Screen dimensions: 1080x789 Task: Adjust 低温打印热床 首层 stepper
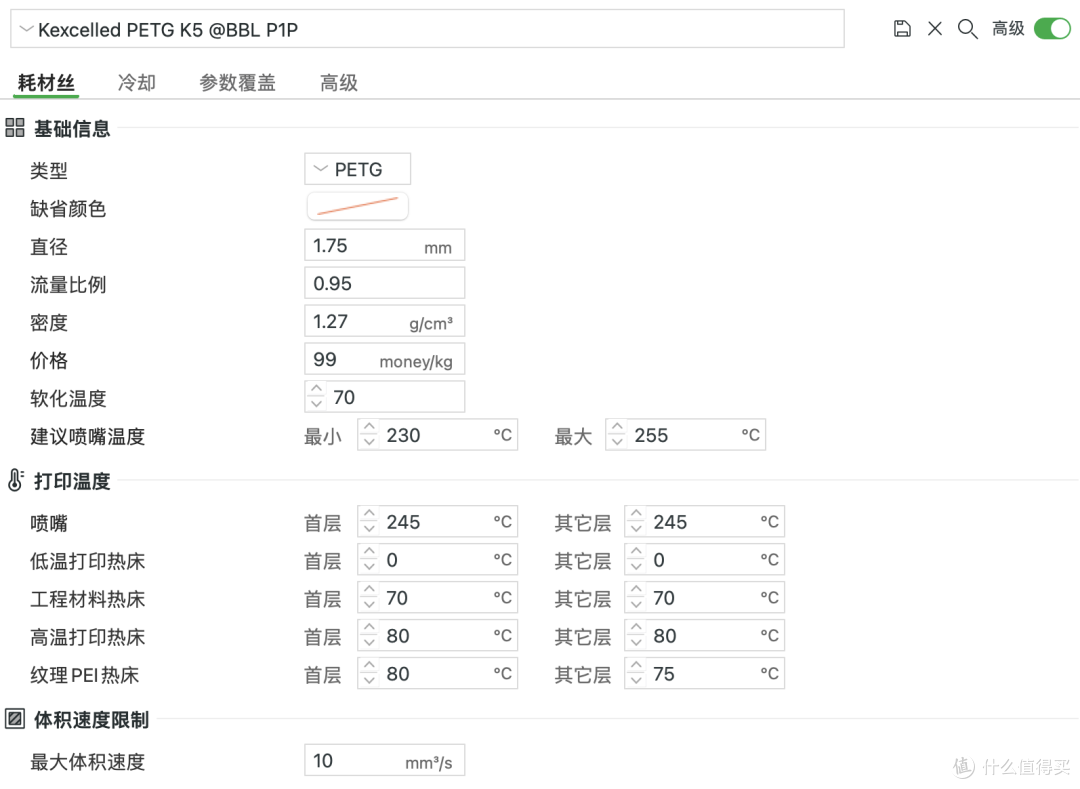click(x=369, y=559)
